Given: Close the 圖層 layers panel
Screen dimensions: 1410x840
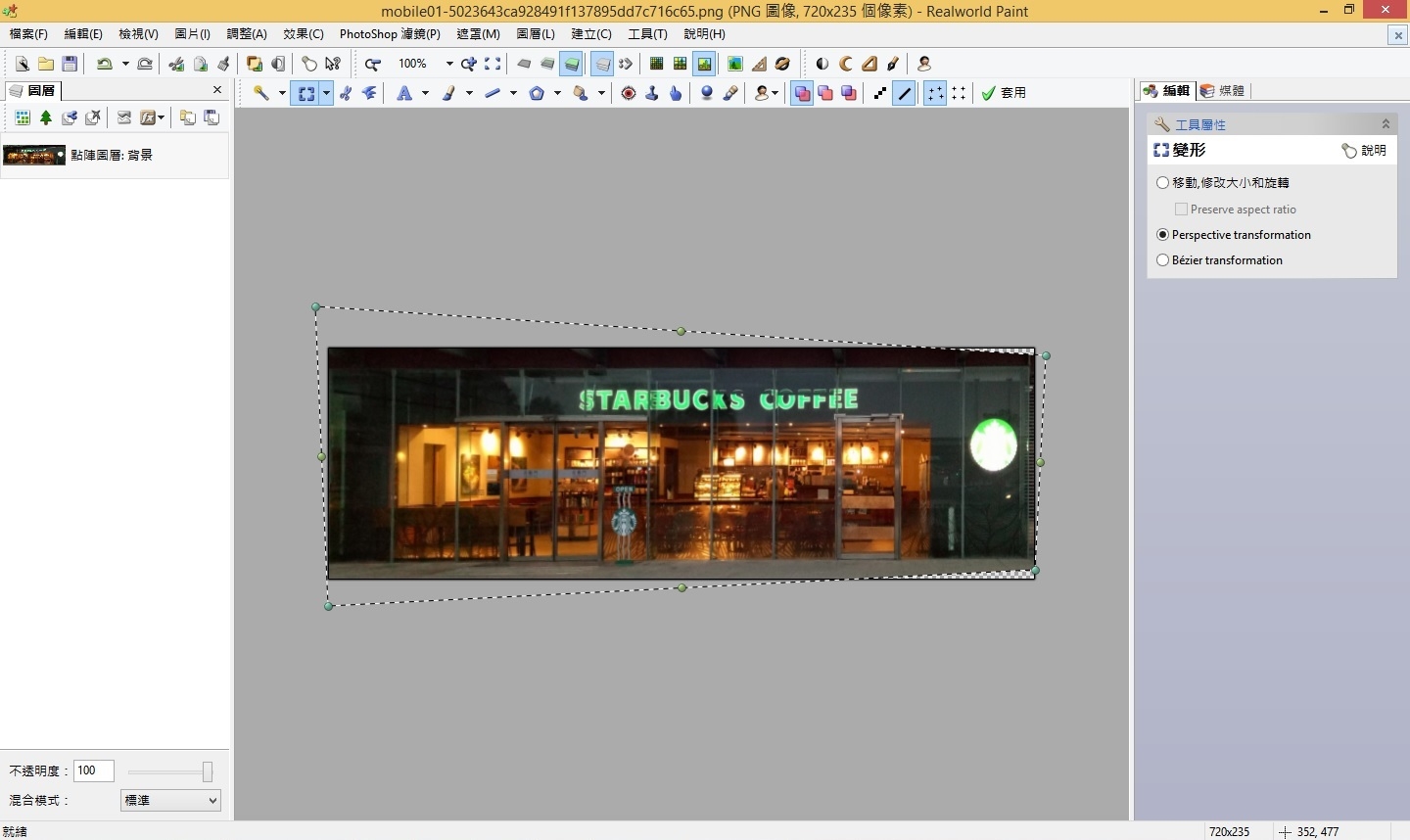Looking at the screenshot, I should tap(217, 90).
